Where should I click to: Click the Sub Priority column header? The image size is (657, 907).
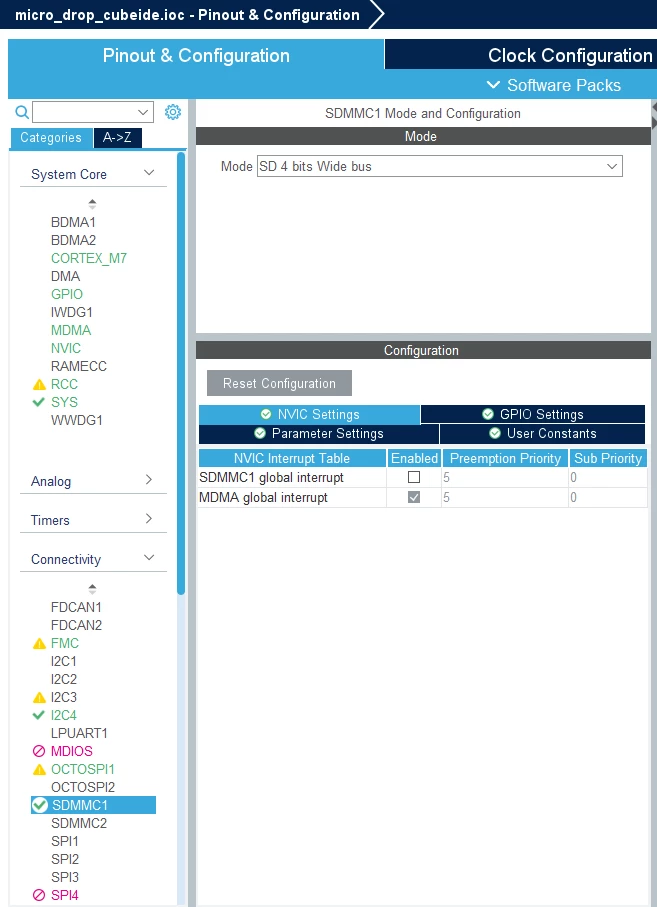click(x=608, y=458)
